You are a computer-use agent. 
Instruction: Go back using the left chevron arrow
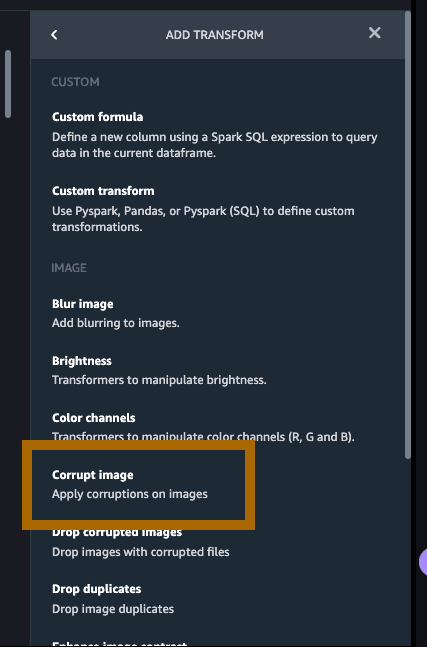(x=54, y=35)
